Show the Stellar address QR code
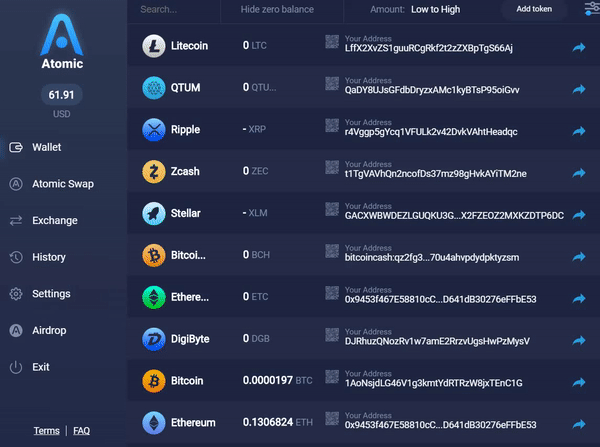 pyautogui.click(x=332, y=209)
